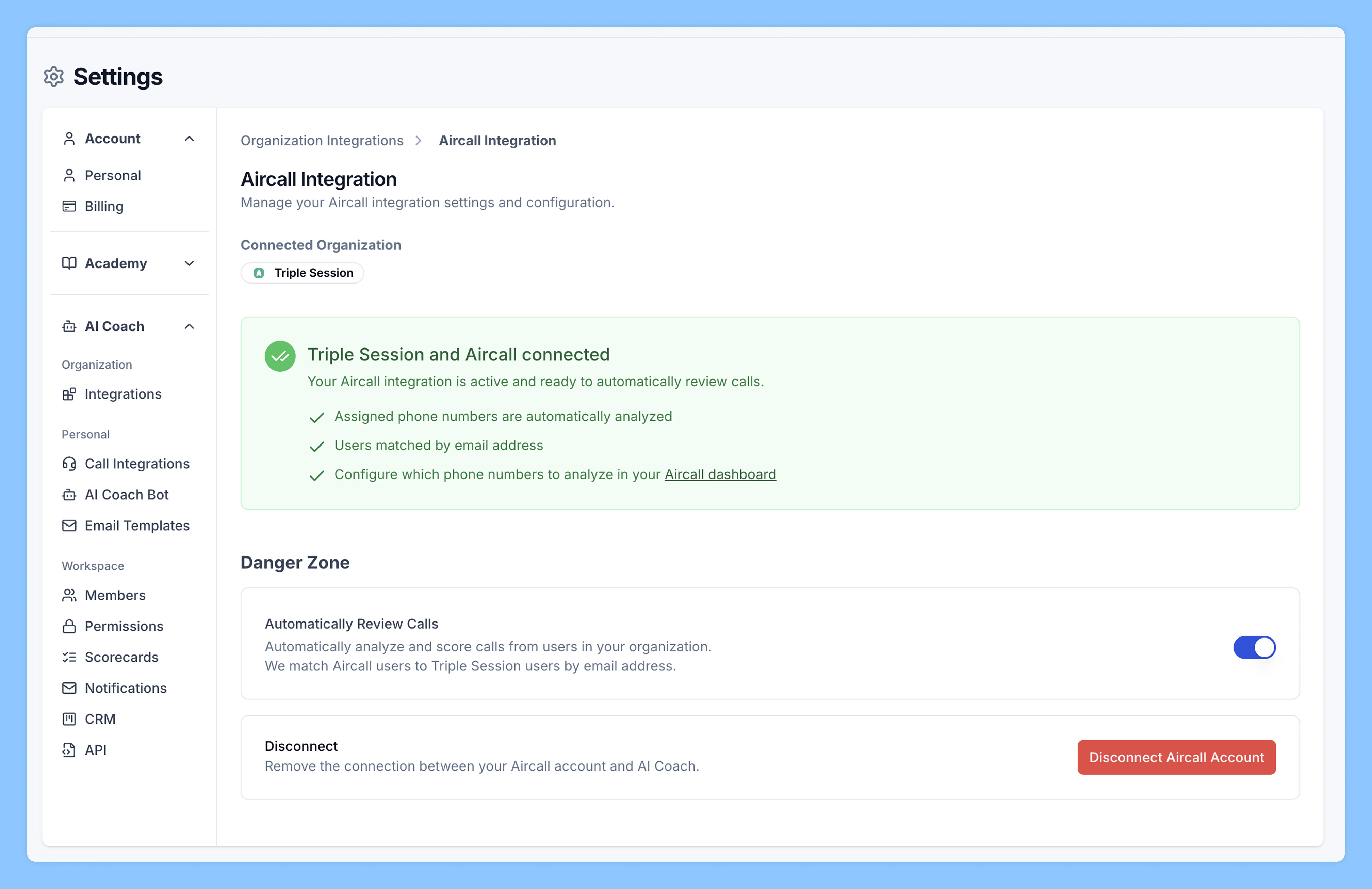This screenshot has width=1372, height=889.
Task: Collapse the AI Coach section chevron
Action: pos(189,326)
